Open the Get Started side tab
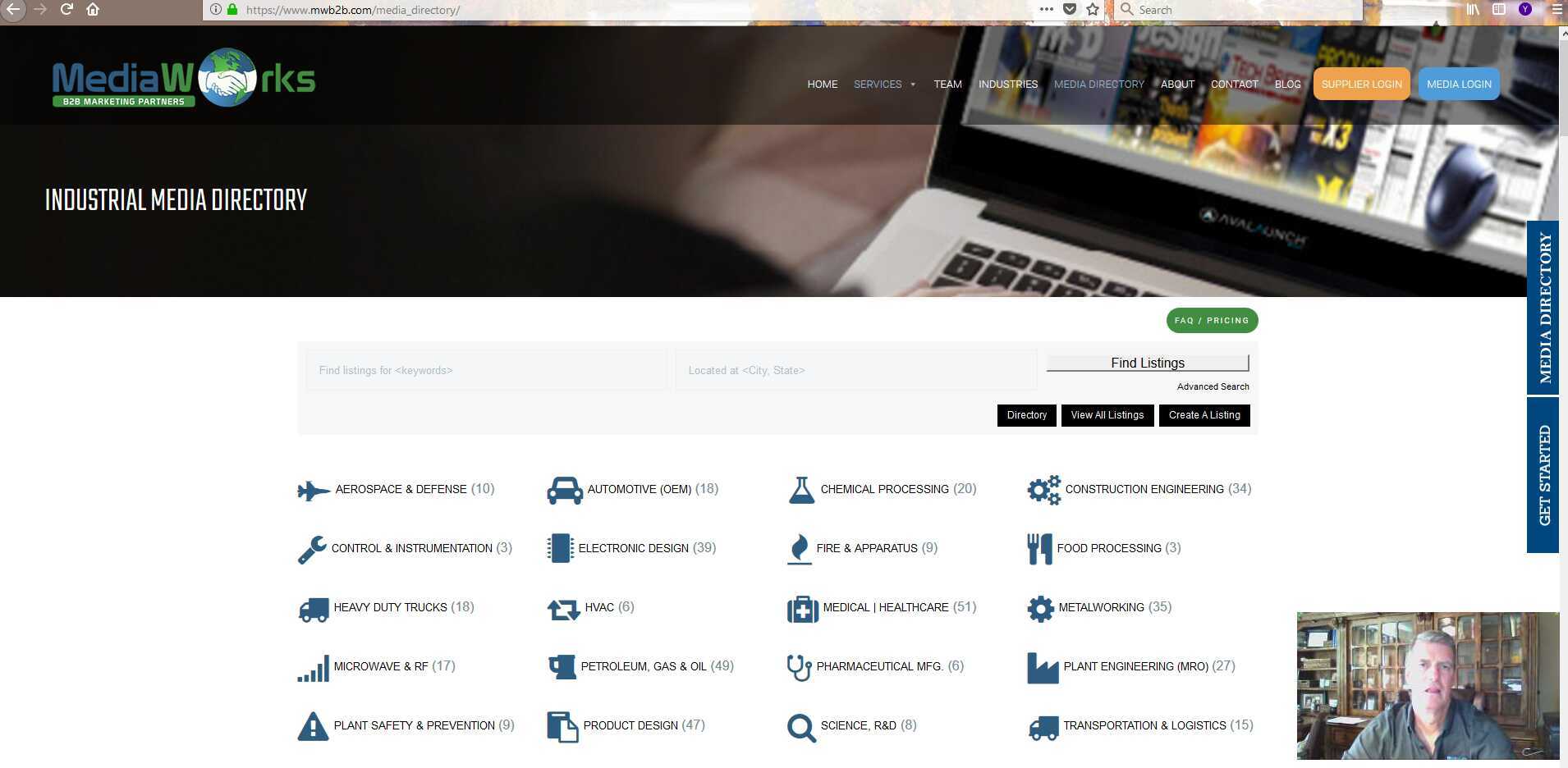The height and width of the screenshot is (768, 1568). [x=1543, y=475]
